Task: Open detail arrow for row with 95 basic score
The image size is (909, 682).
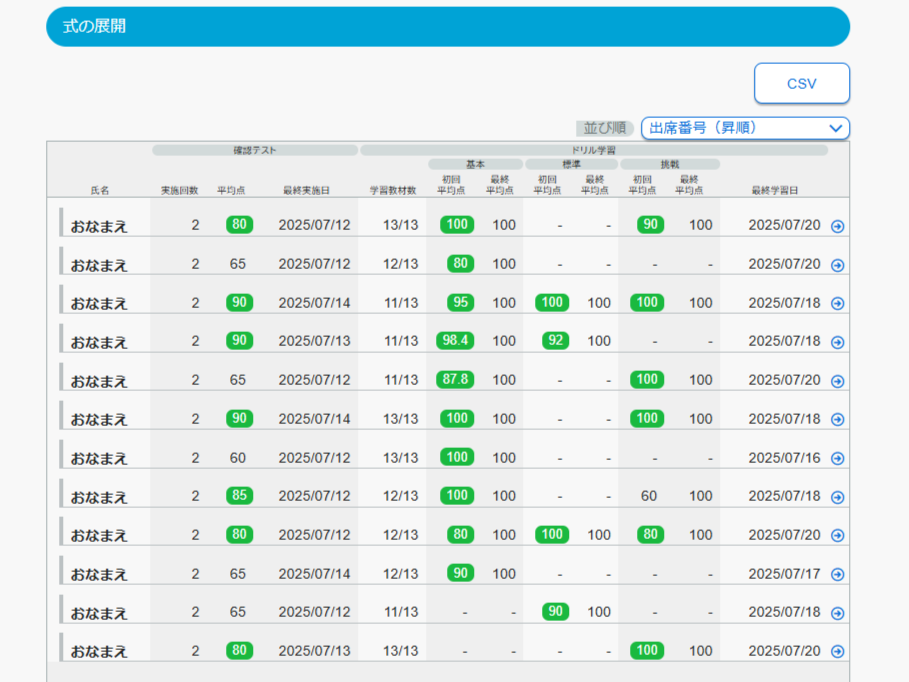Action: coord(837,304)
